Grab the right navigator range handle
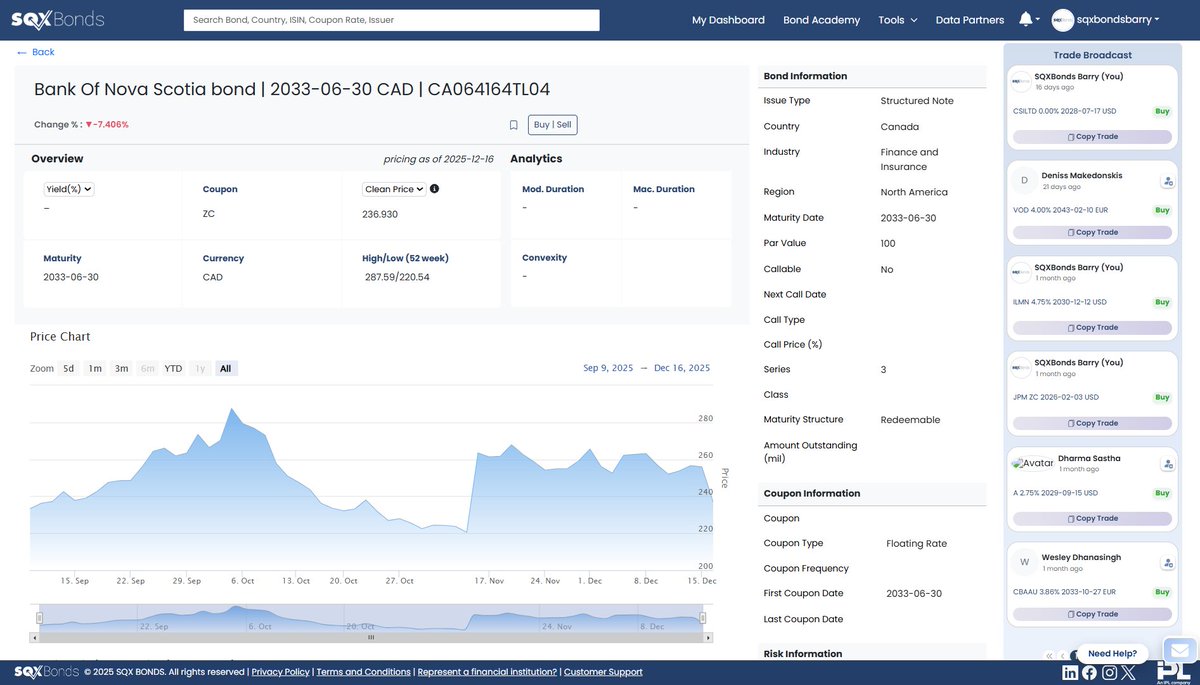Viewport: 1200px width, 685px height. 702,618
